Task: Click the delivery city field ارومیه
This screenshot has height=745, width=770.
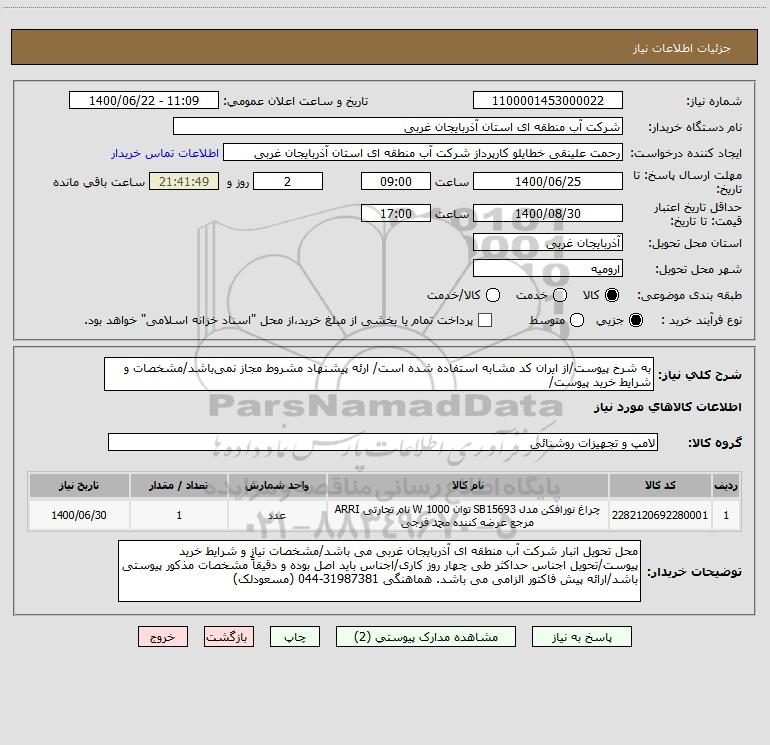Action: [548, 269]
